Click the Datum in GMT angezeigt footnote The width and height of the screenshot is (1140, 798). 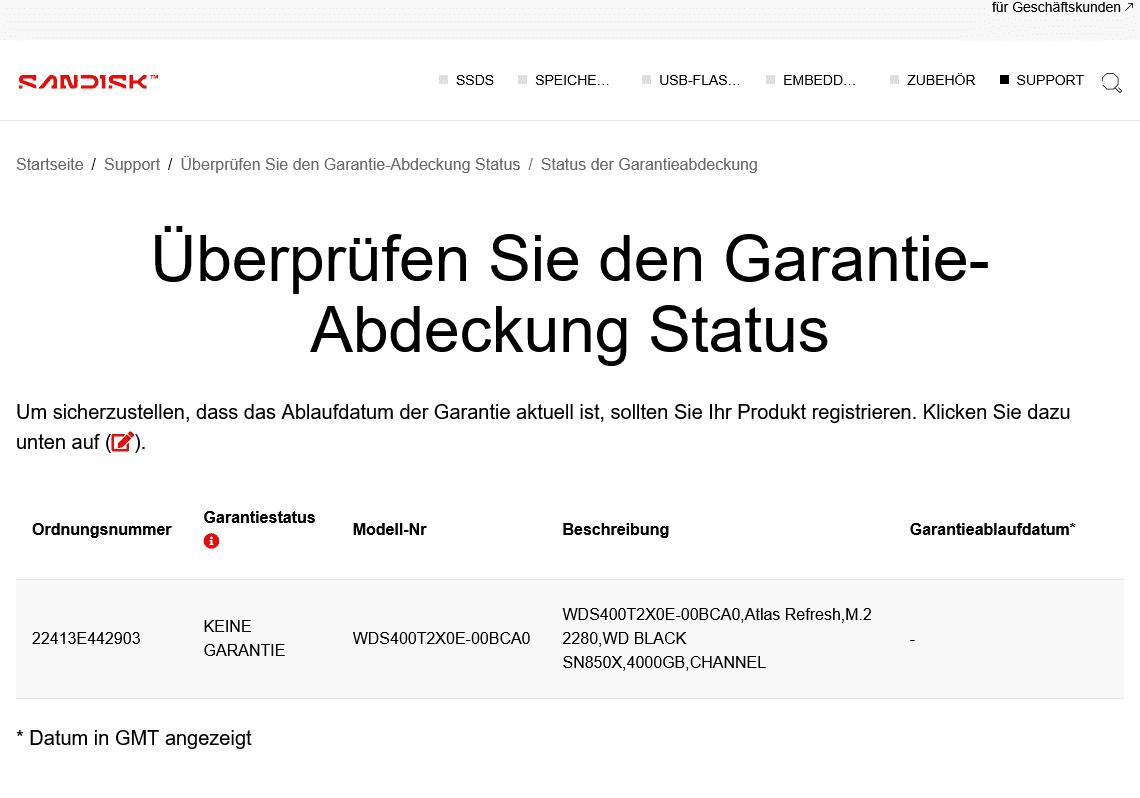click(x=134, y=738)
